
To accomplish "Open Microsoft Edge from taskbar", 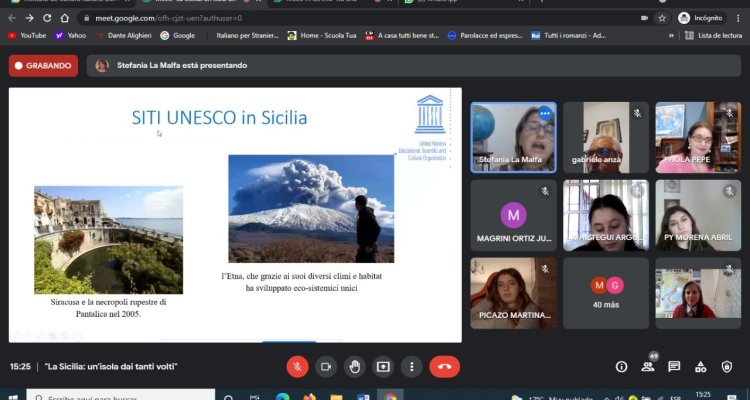I will coord(282,397).
